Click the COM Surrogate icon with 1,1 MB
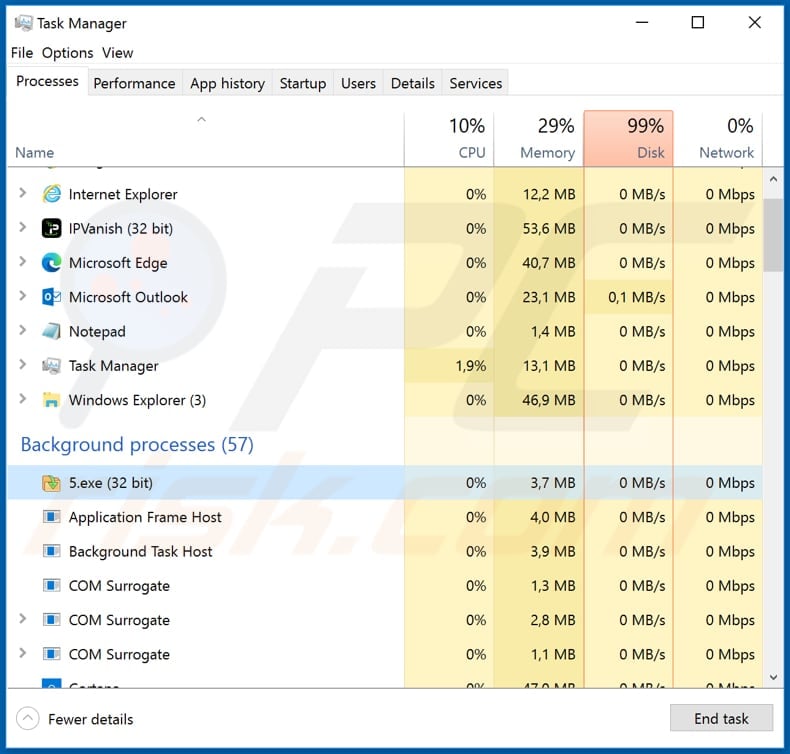790x754 pixels. (x=51, y=654)
